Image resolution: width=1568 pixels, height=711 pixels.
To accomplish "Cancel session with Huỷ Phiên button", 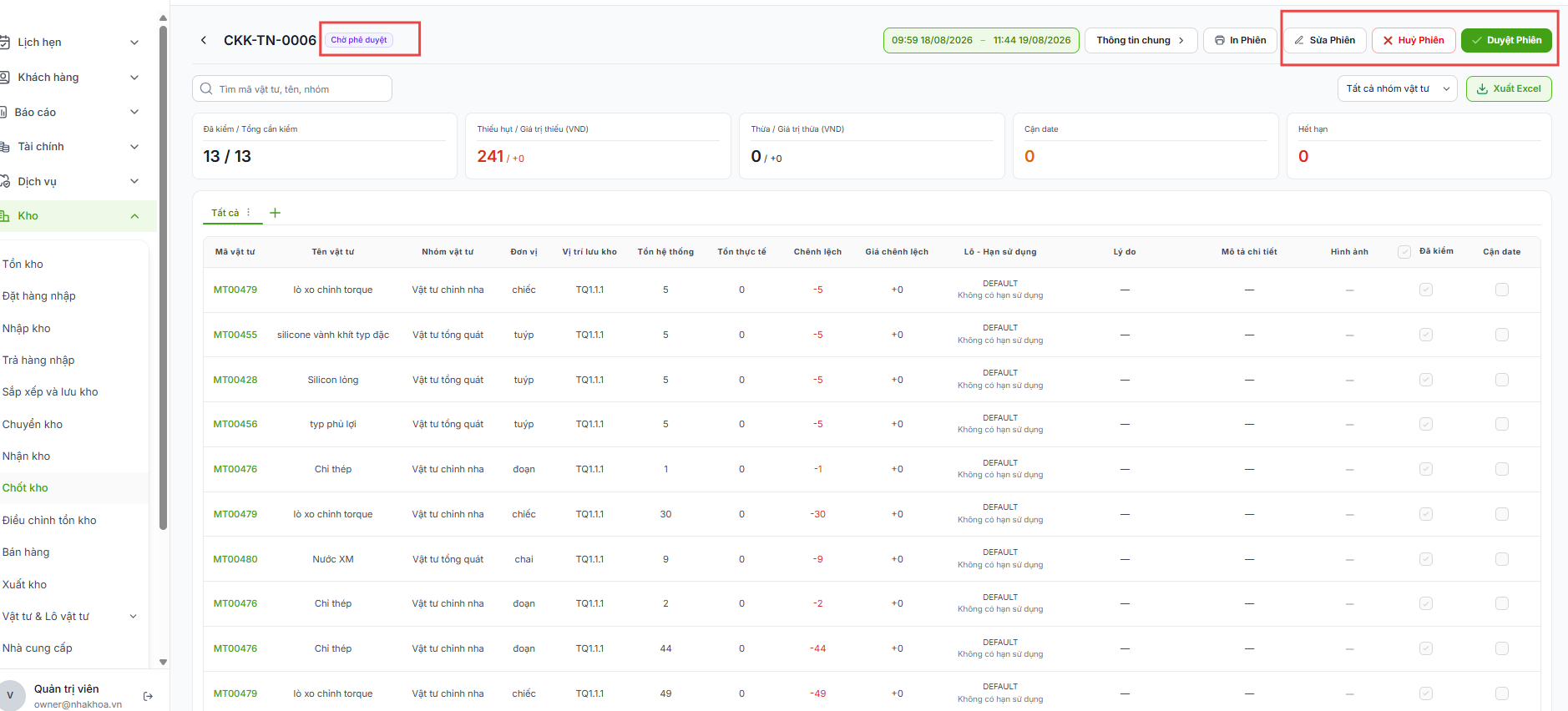I will click(1414, 40).
